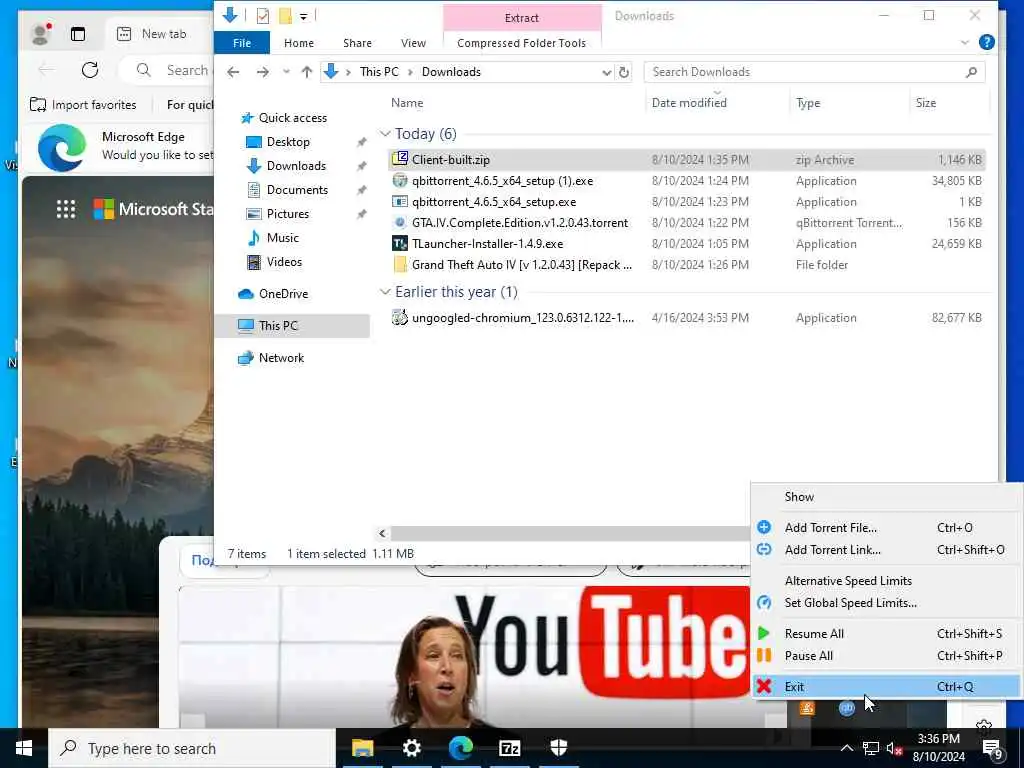
Task: Click the Extract contextual tab header
Action: pyautogui.click(x=522, y=18)
